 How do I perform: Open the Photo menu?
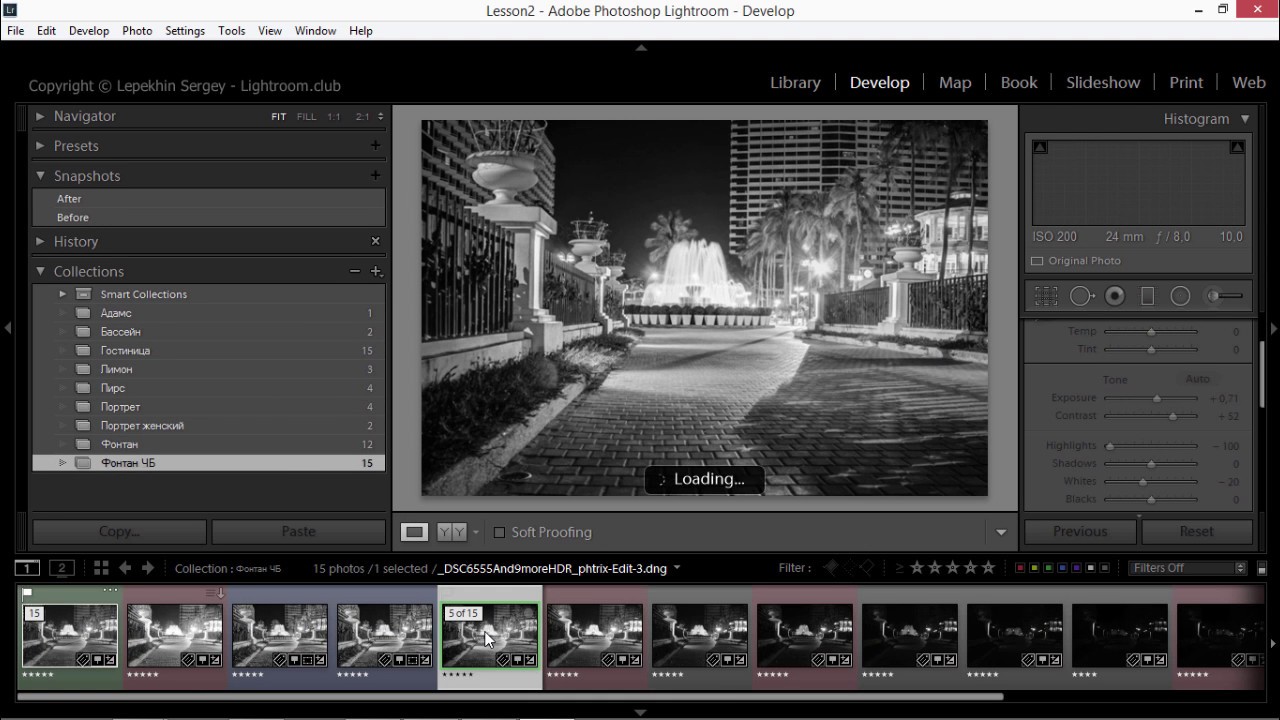(137, 31)
